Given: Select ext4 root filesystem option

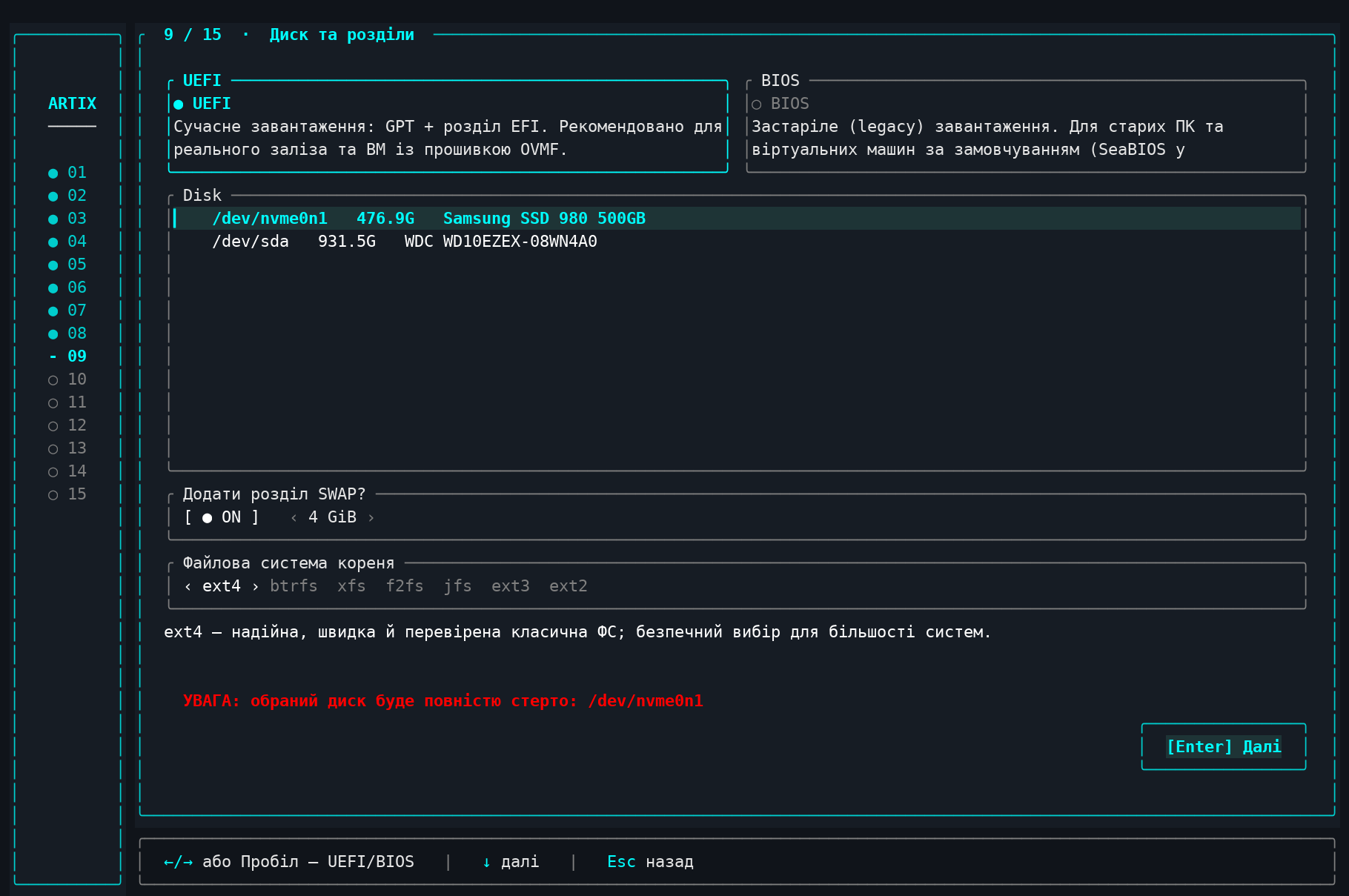Looking at the screenshot, I should (222, 586).
